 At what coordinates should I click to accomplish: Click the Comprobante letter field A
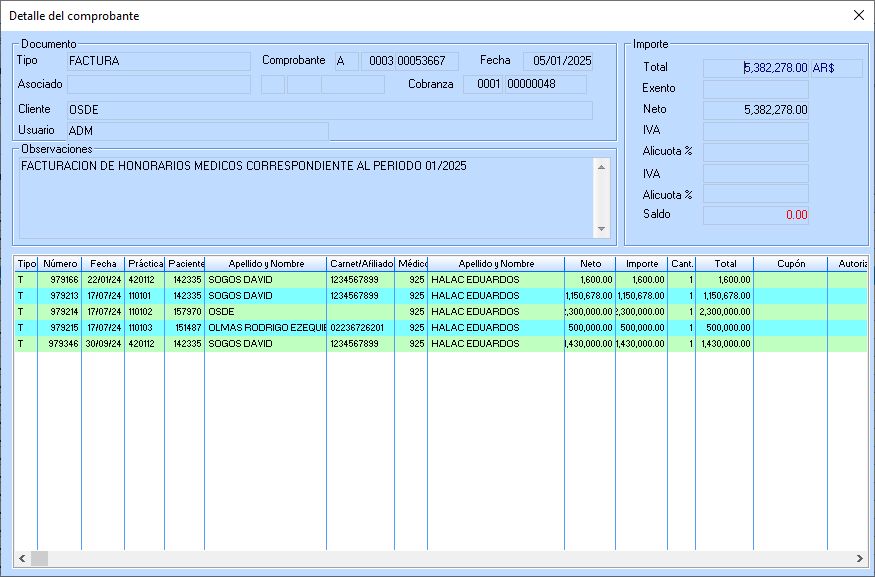pos(347,61)
